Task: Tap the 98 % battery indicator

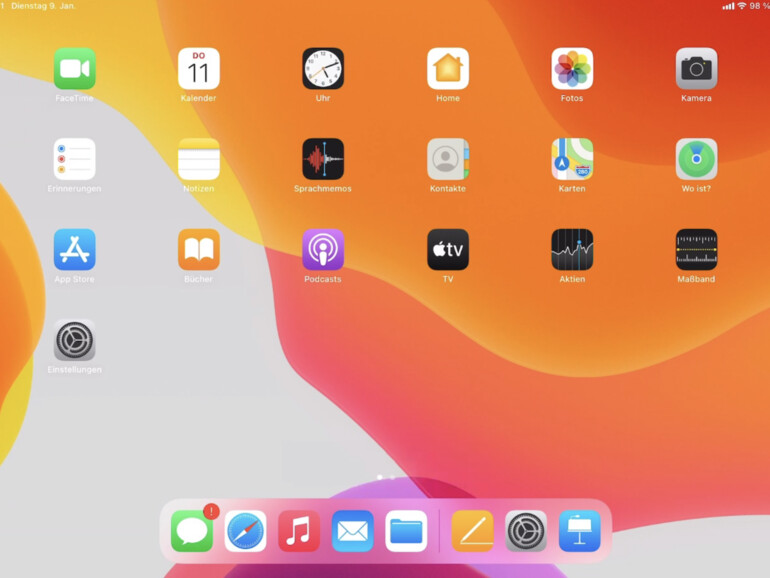Action: 759,6
